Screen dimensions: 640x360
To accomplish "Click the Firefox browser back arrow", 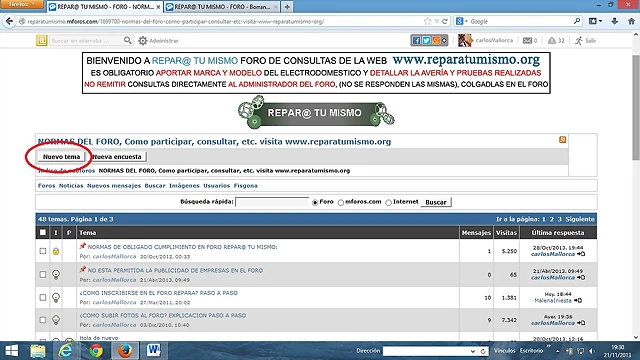I will [x=9, y=21].
